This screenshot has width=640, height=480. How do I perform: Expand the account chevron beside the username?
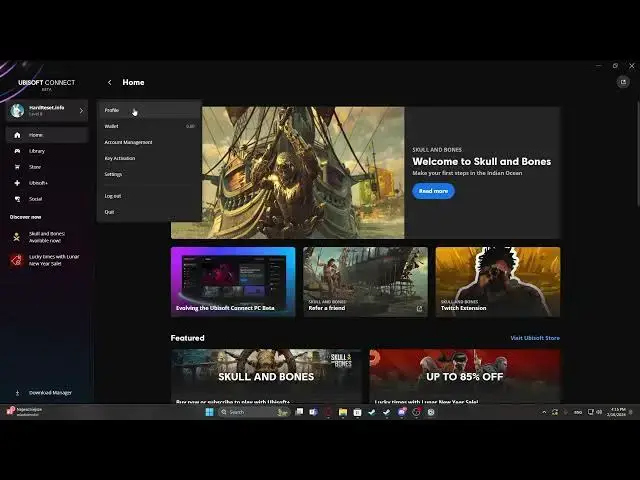point(81,111)
